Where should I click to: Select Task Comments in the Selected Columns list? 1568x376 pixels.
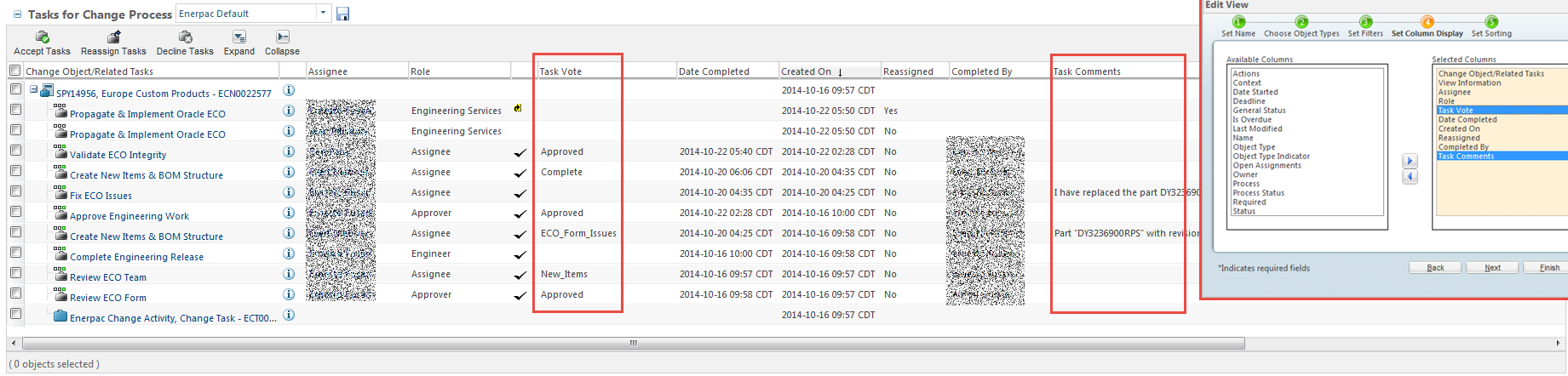coord(1502,157)
